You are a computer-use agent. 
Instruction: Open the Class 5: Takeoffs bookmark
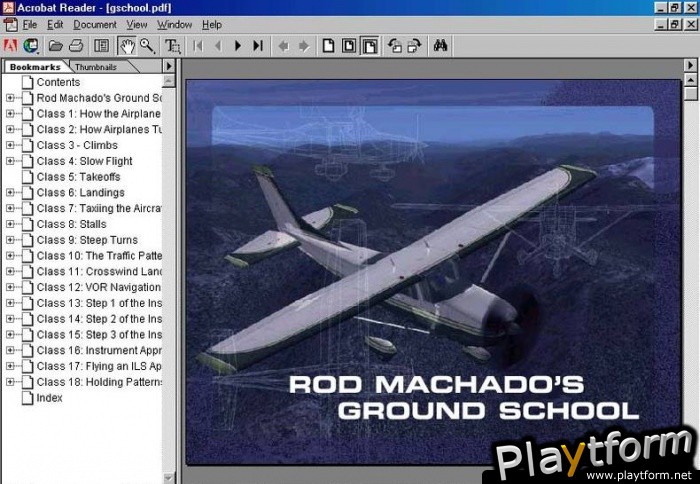pos(78,177)
